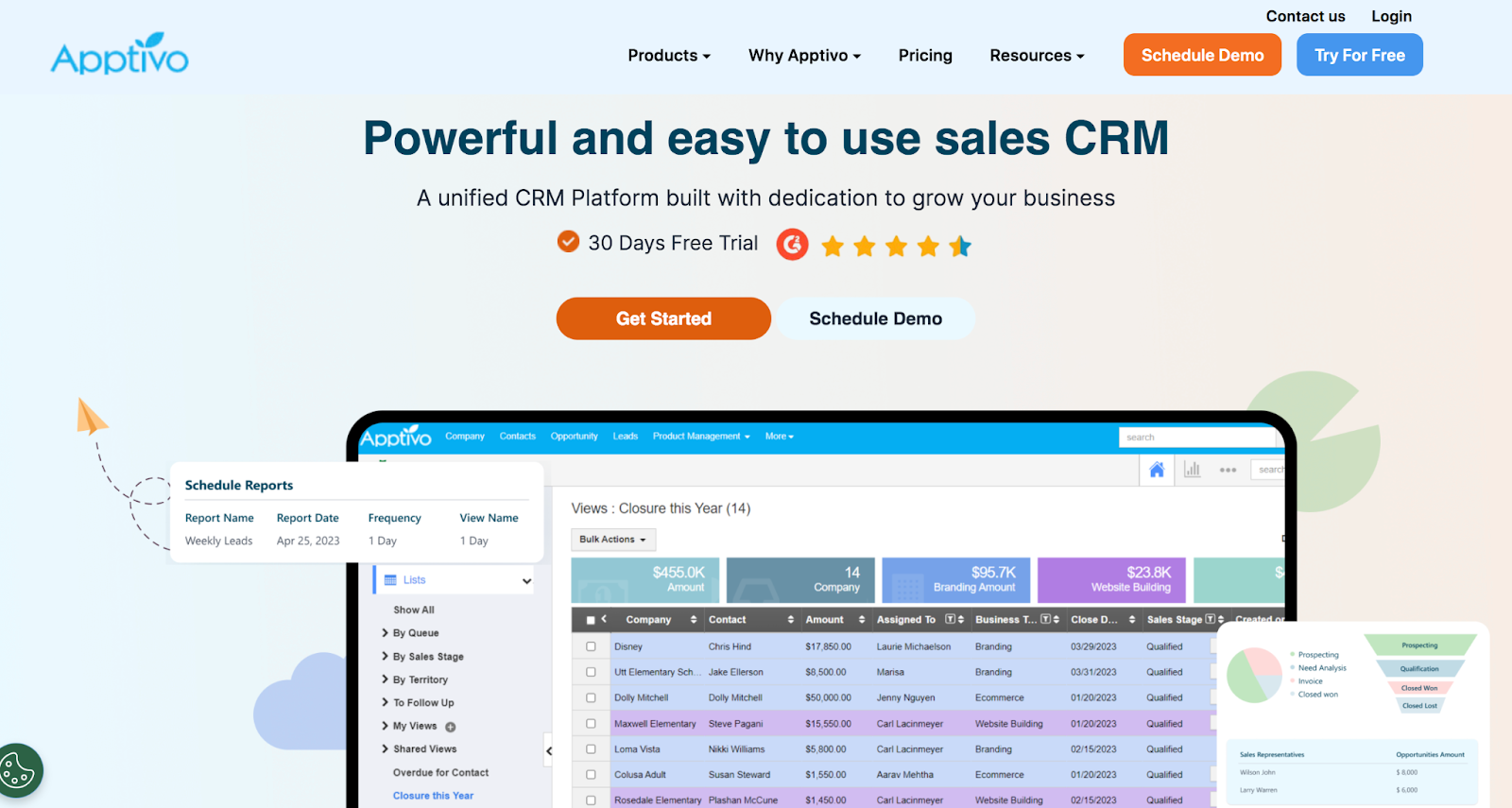The width and height of the screenshot is (1512, 808).
Task: Expand the Bulk Actions dropdown
Action: (x=612, y=540)
